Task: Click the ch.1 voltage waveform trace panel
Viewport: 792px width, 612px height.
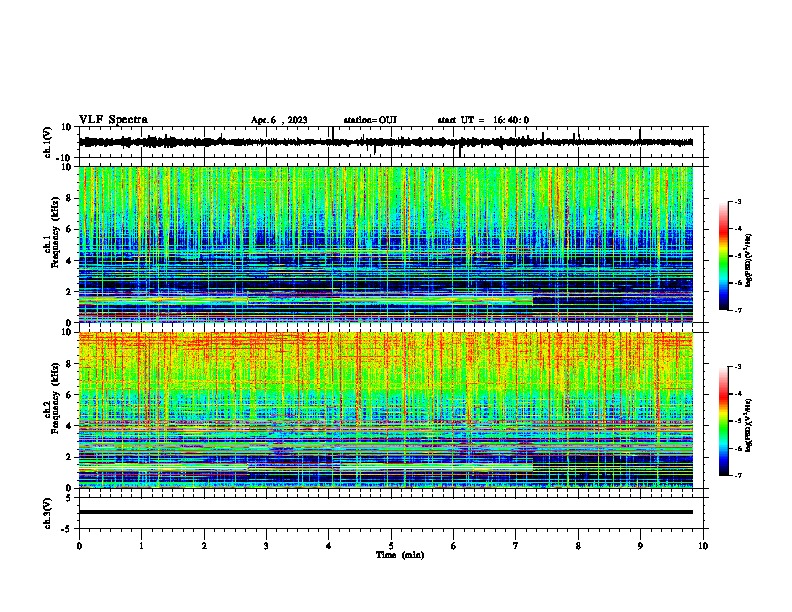Action: pyautogui.click(x=393, y=142)
